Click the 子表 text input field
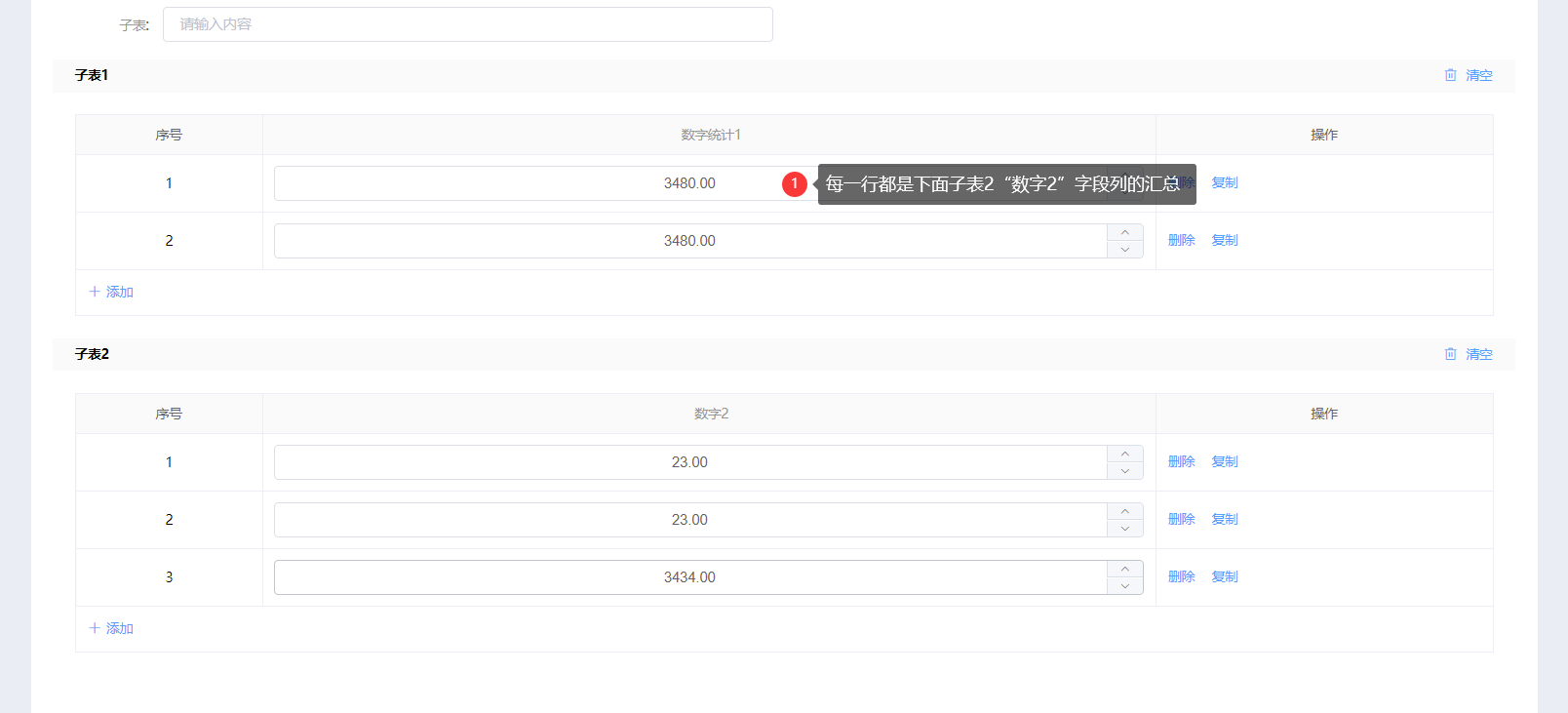The image size is (1568, 713). coord(468,24)
